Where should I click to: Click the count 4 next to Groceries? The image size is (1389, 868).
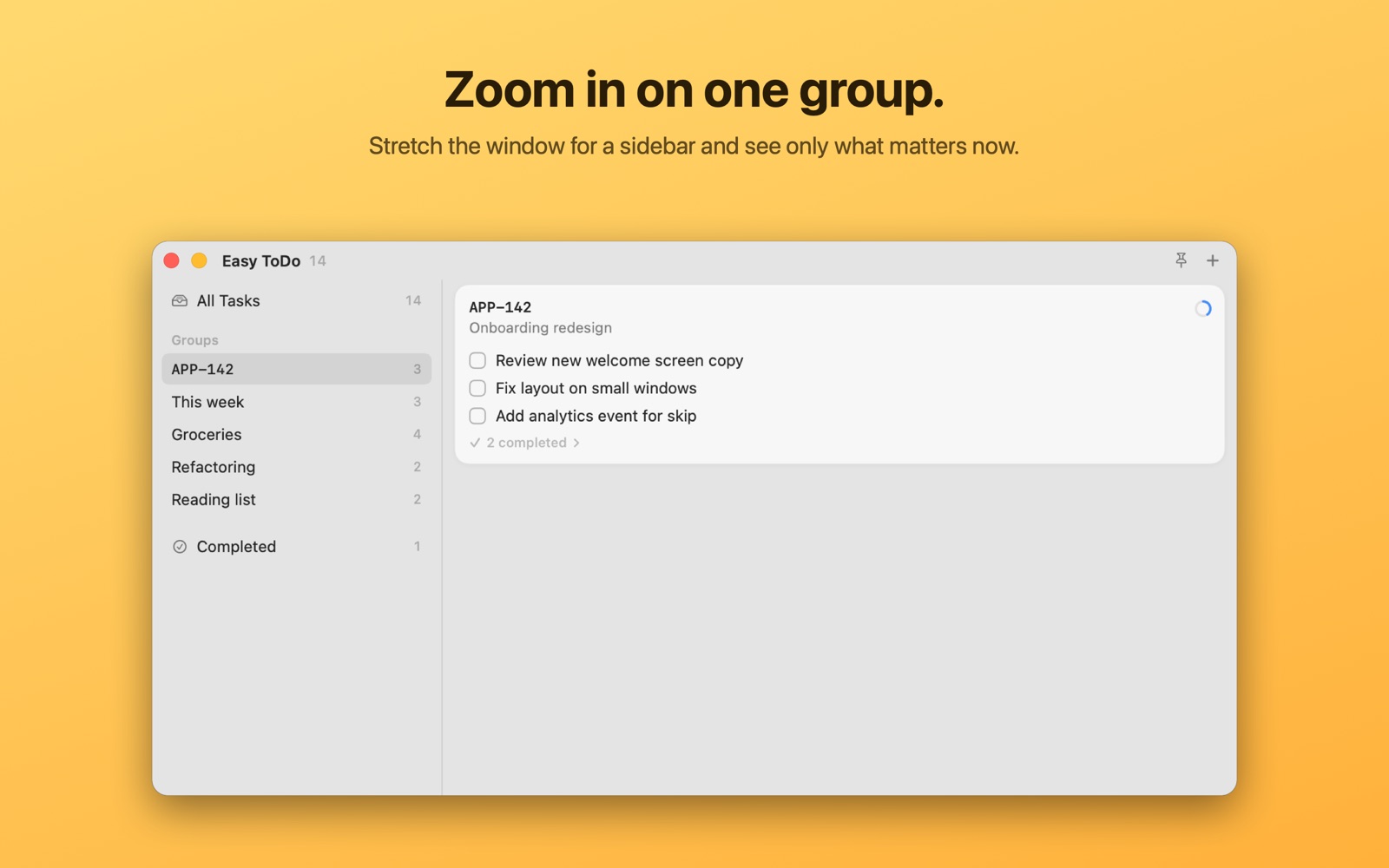[417, 434]
